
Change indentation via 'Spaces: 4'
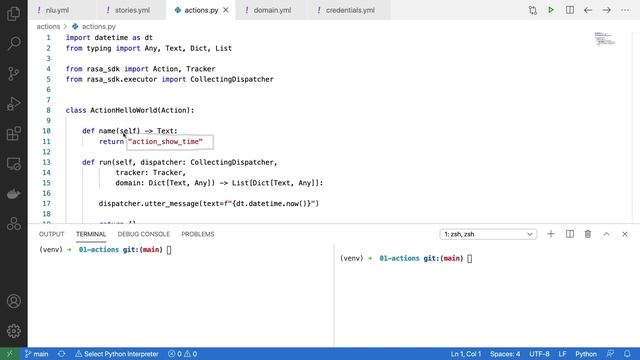tap(505, 354)
